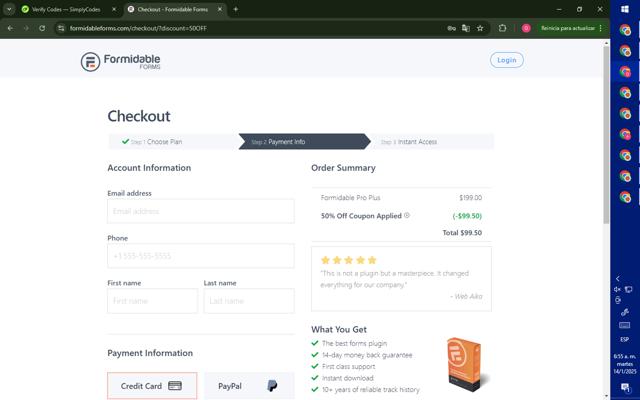Close the Verify Codes tab

tap(114, 9)
